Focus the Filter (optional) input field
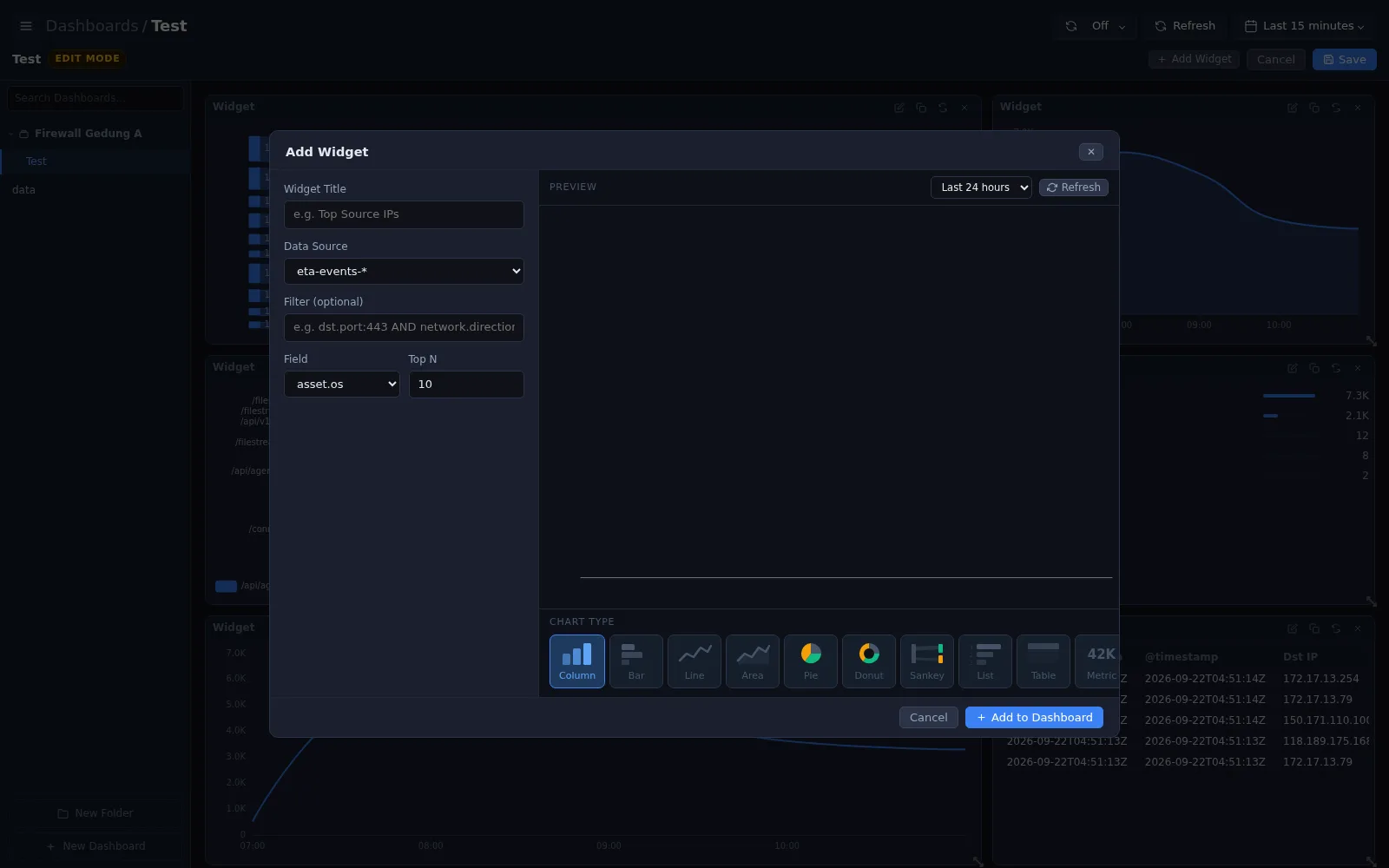Screen dimensions: 1389x868 pos(404,327)
